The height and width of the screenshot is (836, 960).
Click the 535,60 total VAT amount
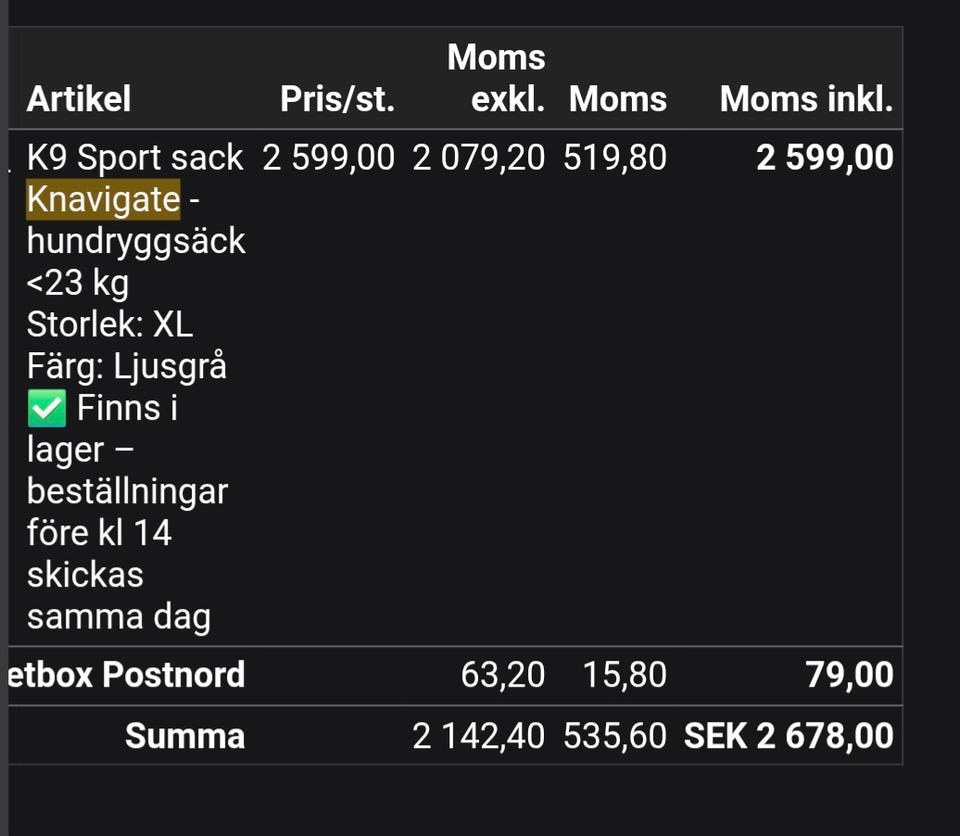click(x=615, y=736)
